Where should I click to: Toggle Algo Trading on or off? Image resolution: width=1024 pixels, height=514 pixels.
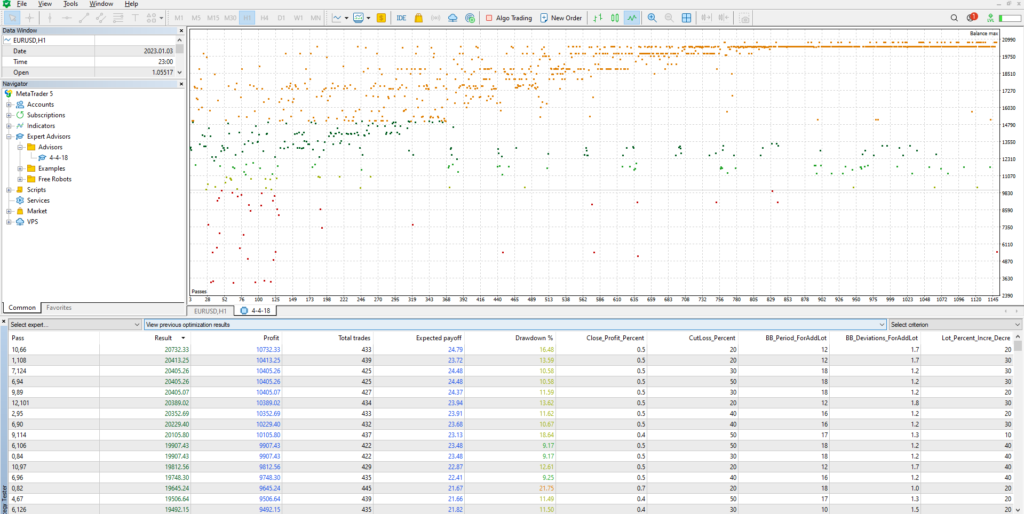508,18
